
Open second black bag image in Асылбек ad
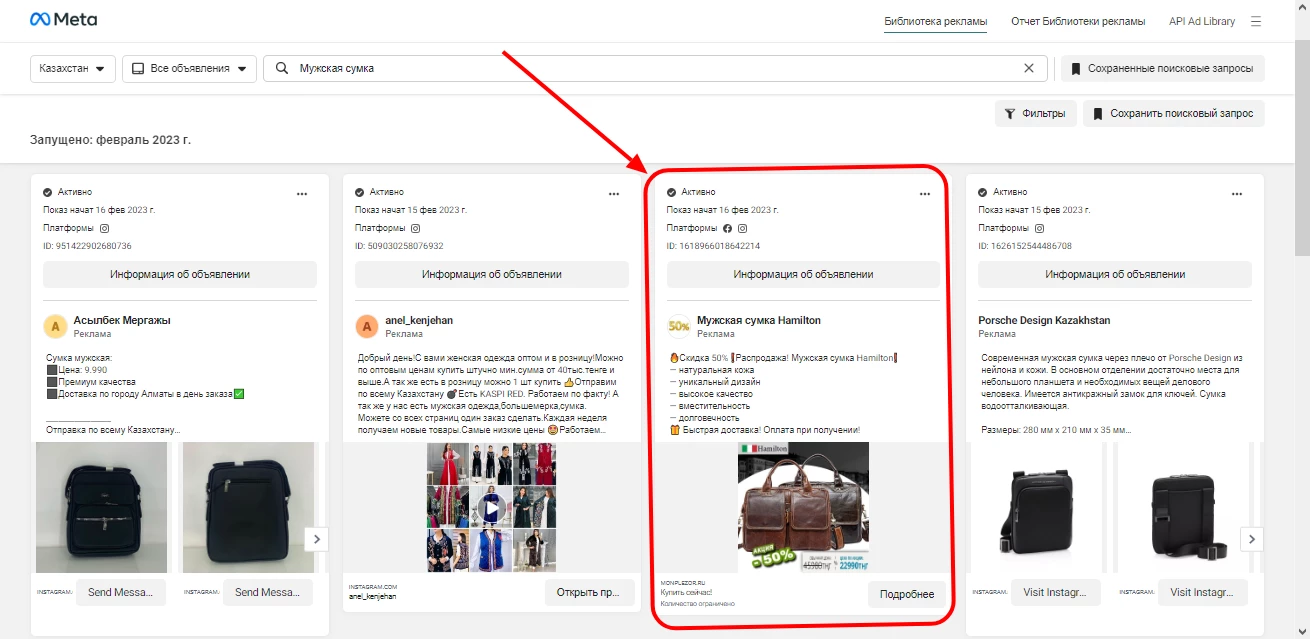[x=248, y=507]
